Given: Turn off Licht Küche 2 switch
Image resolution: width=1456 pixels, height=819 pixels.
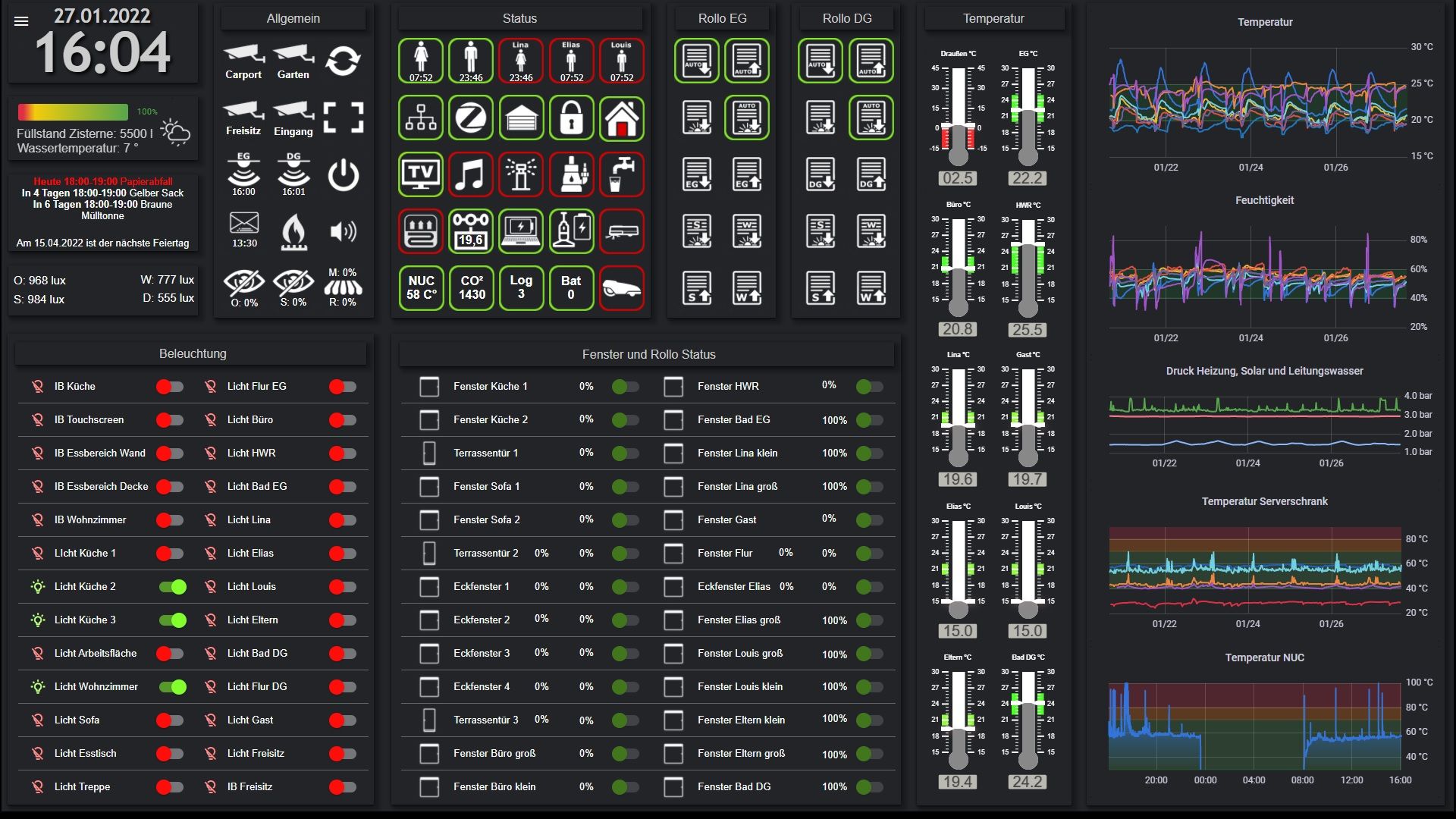Looking at the screenshot, I should pos(173,586).
